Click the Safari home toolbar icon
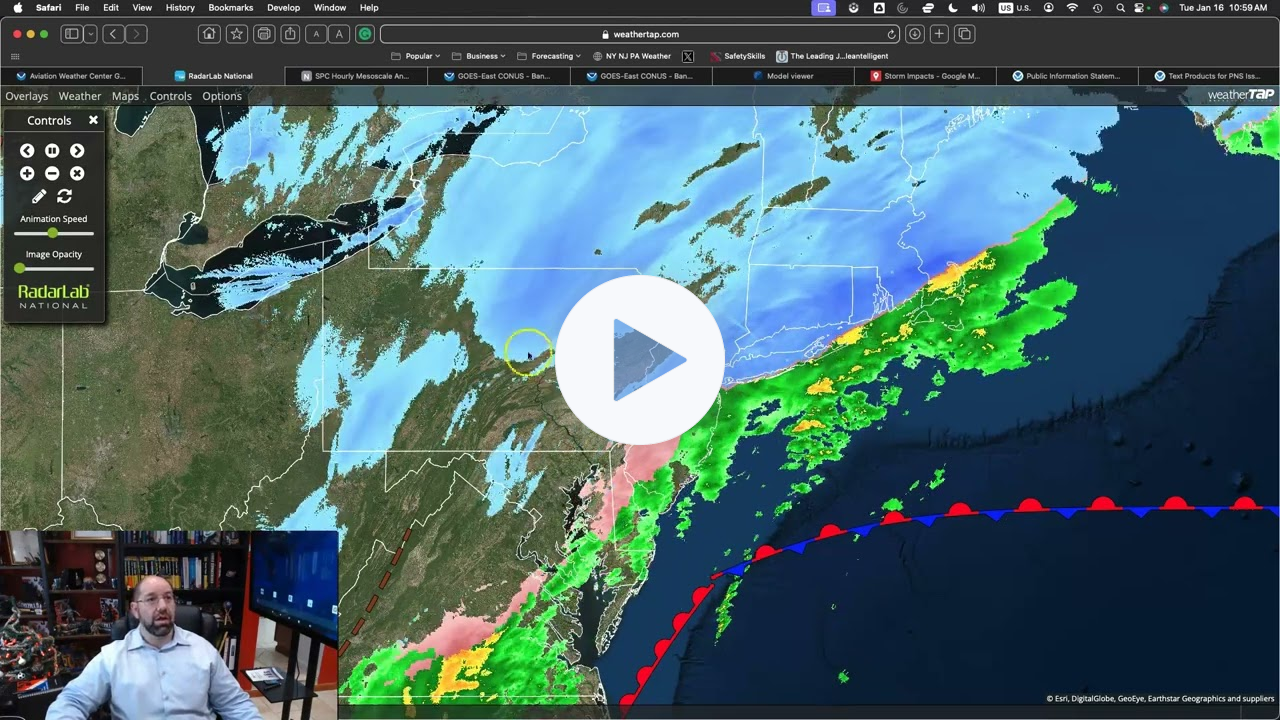The image size is (1280, 720). tap(209, 34)
